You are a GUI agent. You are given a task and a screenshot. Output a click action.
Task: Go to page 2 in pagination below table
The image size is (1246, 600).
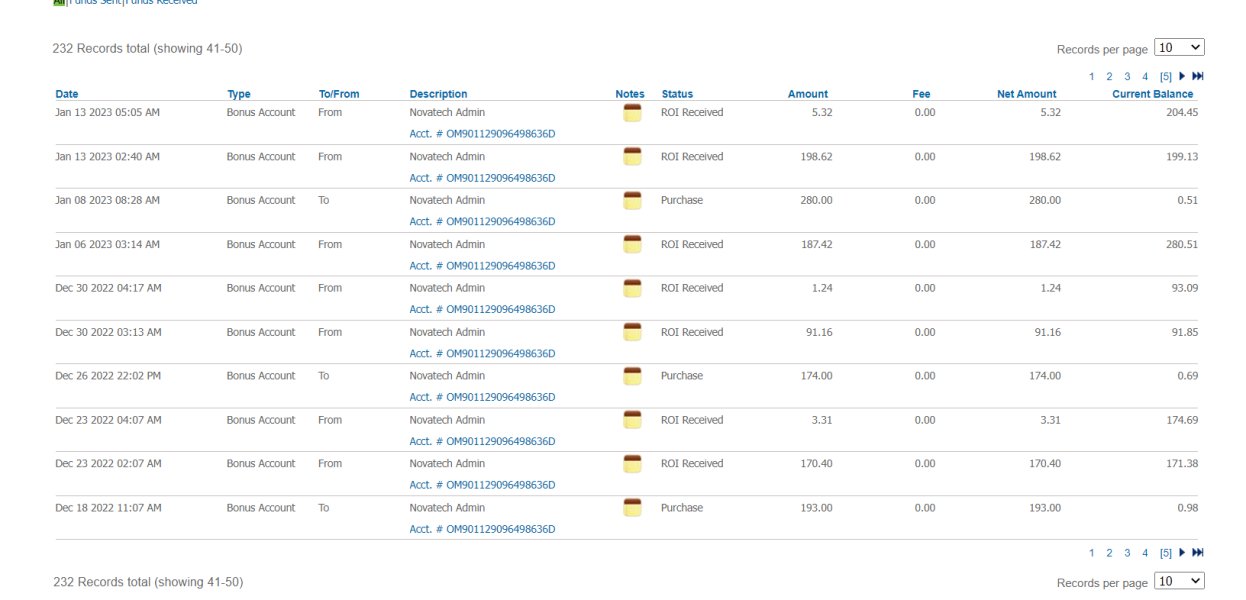click(x=1110, y=552)
